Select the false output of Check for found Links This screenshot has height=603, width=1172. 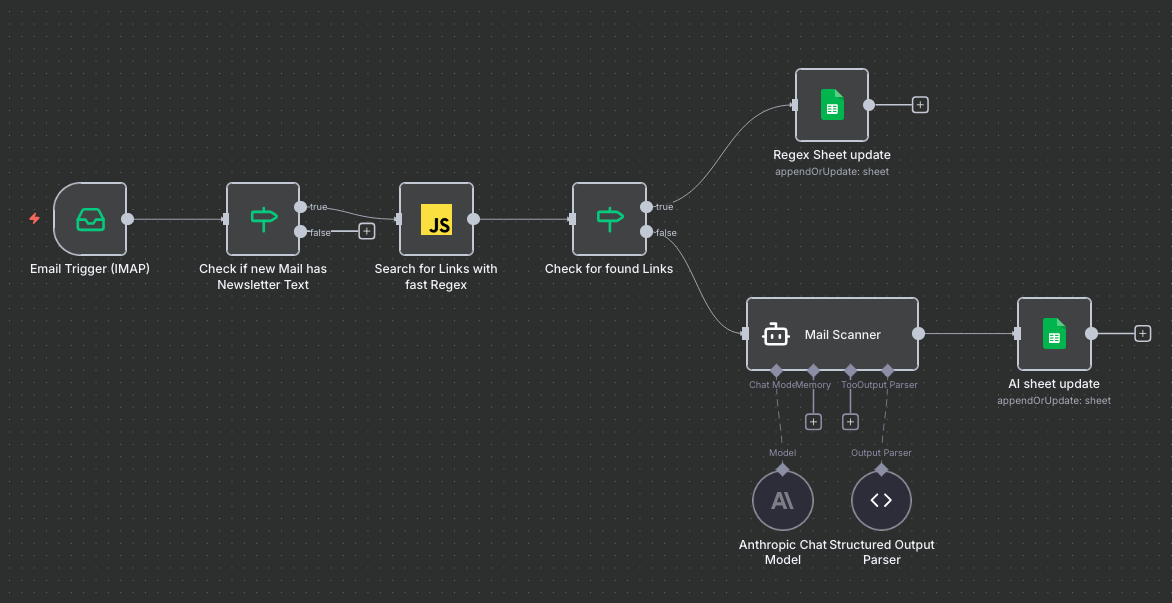coord(648,232)
